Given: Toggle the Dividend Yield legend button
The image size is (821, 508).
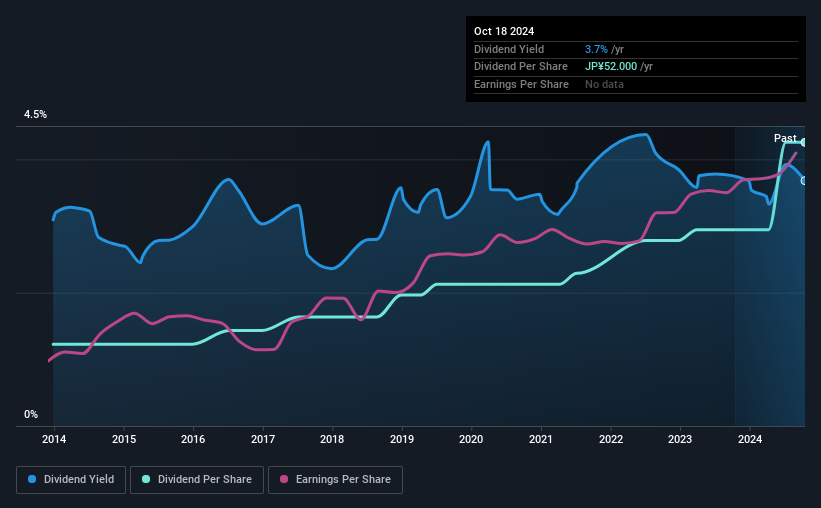Looking at the screenshot, I should click(x=71, y=480).
